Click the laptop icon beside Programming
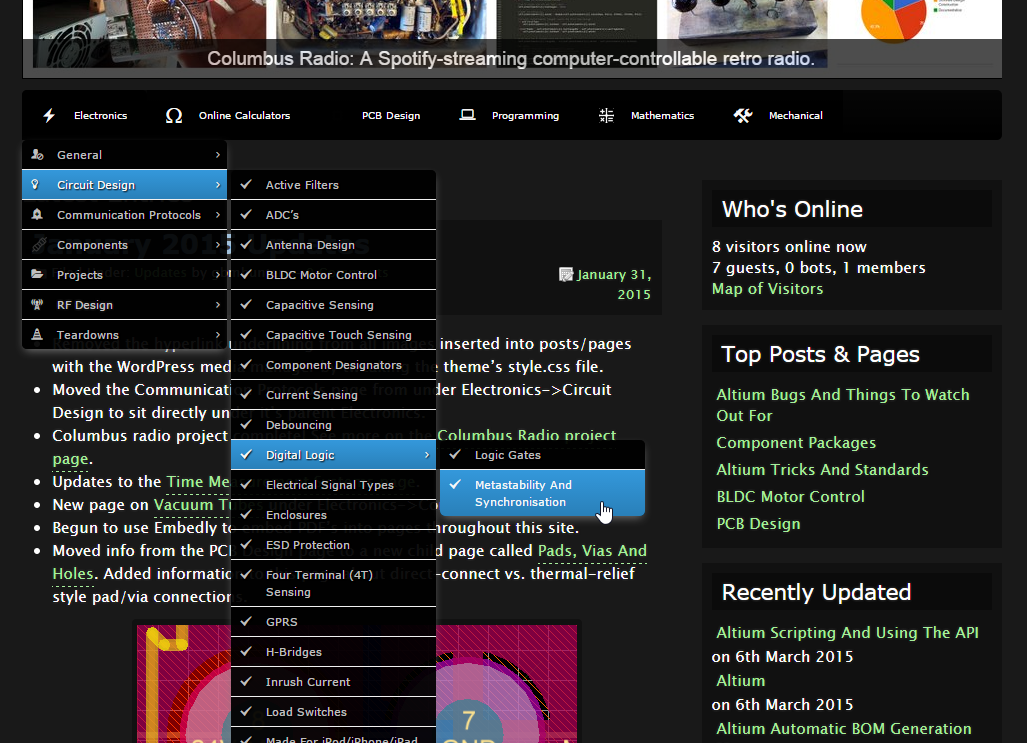Screen dimensions: 1027x743 click(x=467, y=116)
